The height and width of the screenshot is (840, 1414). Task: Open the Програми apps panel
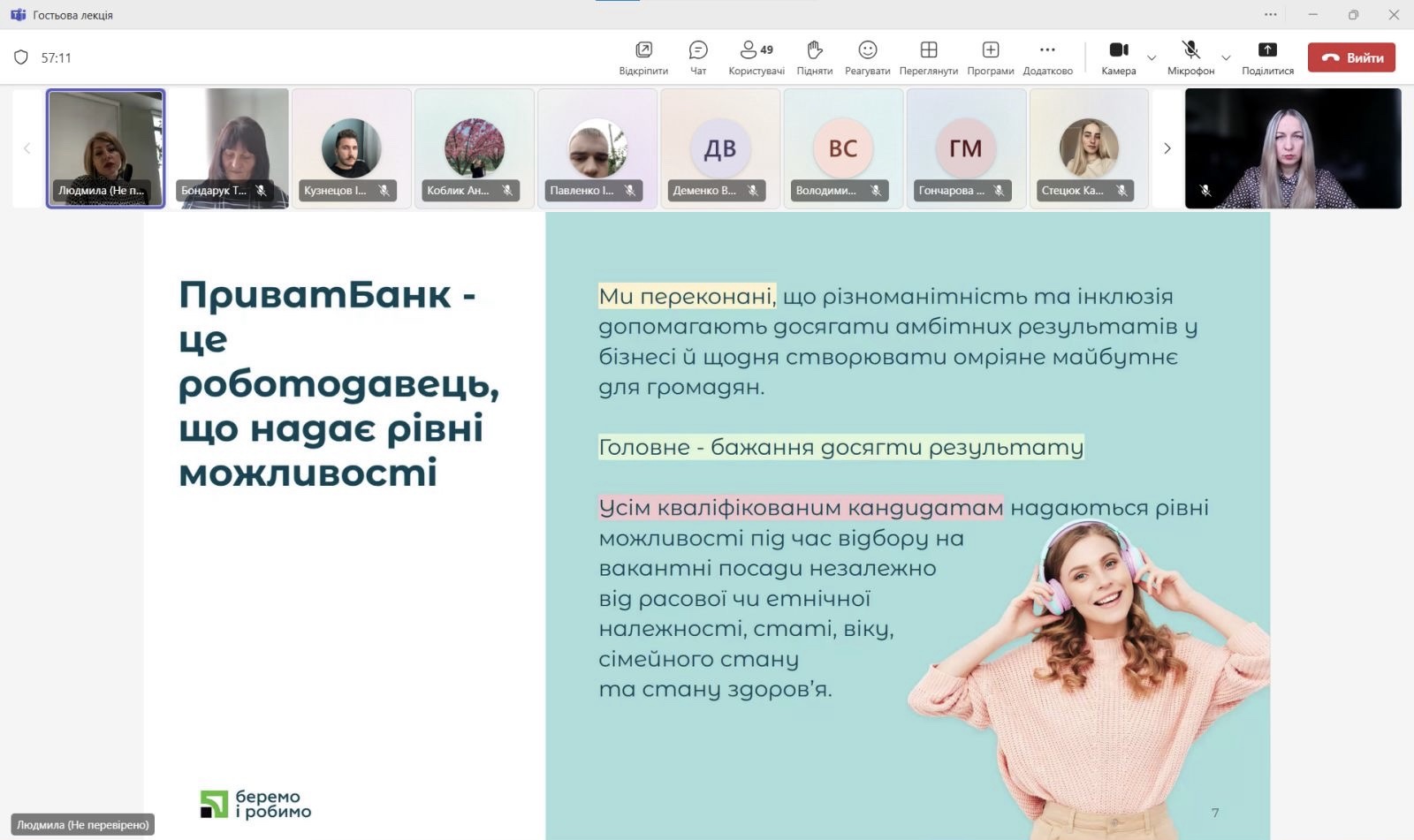pos(990,57)
